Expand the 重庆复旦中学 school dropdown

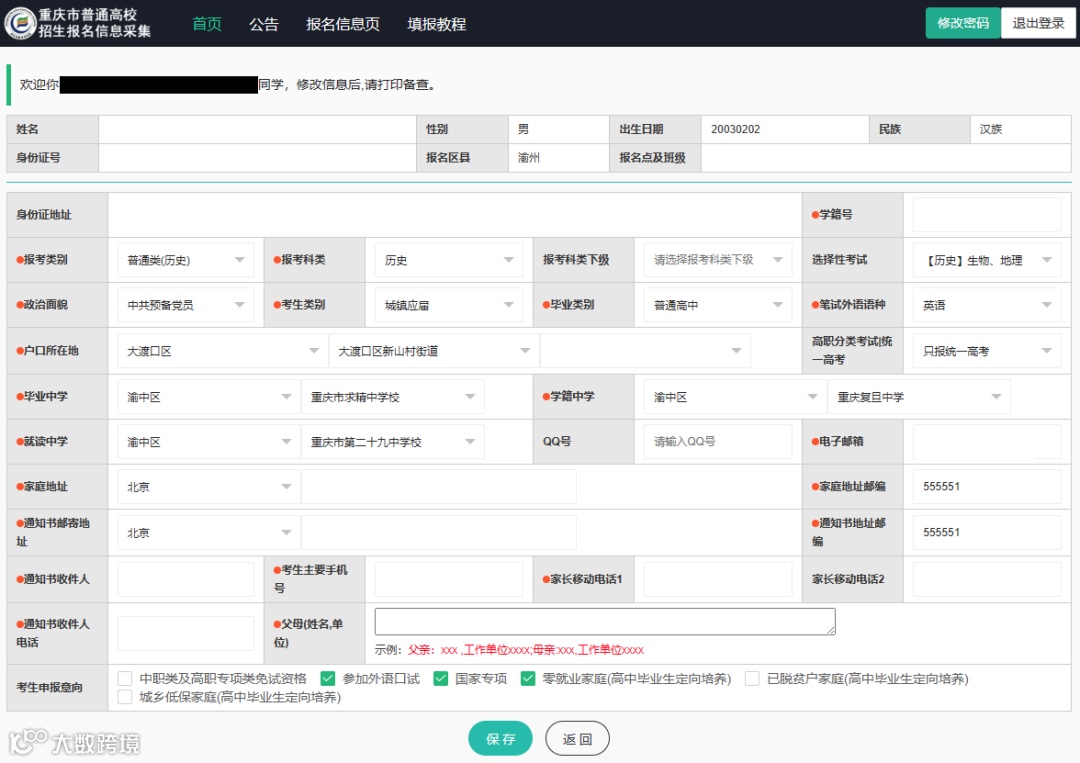918,397
